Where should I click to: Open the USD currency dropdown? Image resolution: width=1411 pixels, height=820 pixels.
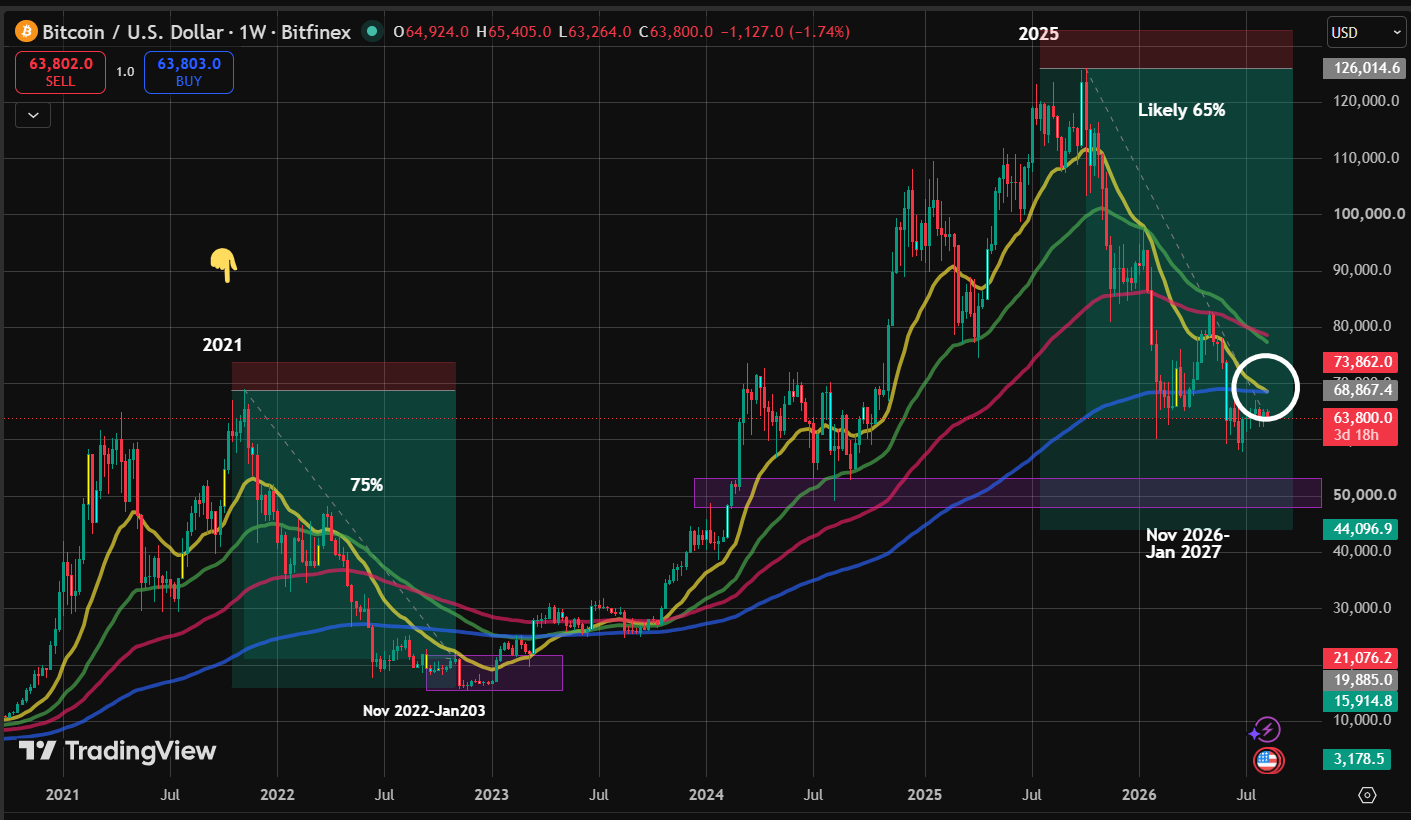(x=1366, y=32)
